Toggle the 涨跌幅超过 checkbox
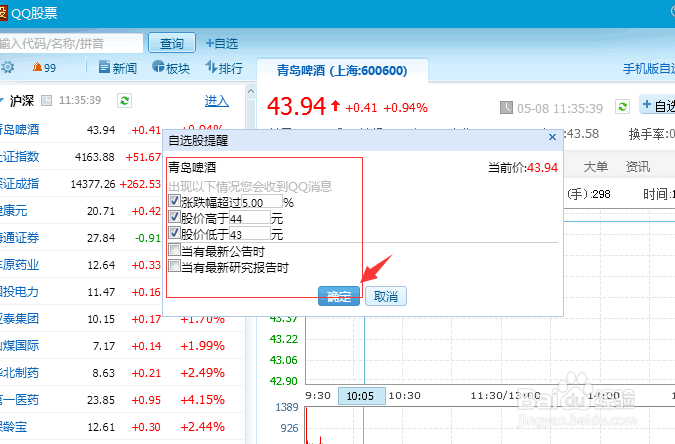675x444 pixels. [174, 200]
